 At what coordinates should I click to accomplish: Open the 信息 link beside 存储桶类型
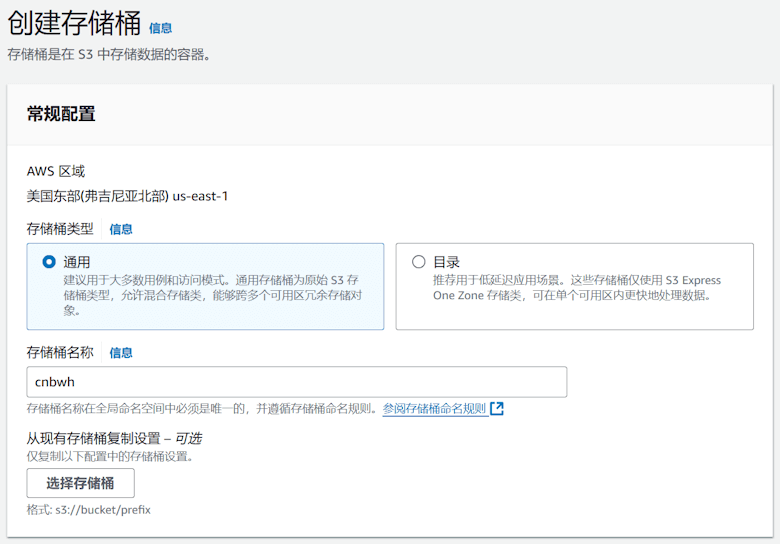[x=121, y=229]
